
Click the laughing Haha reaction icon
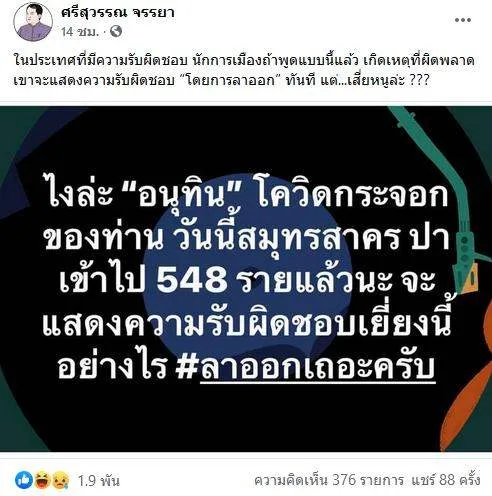click(42, 480)
